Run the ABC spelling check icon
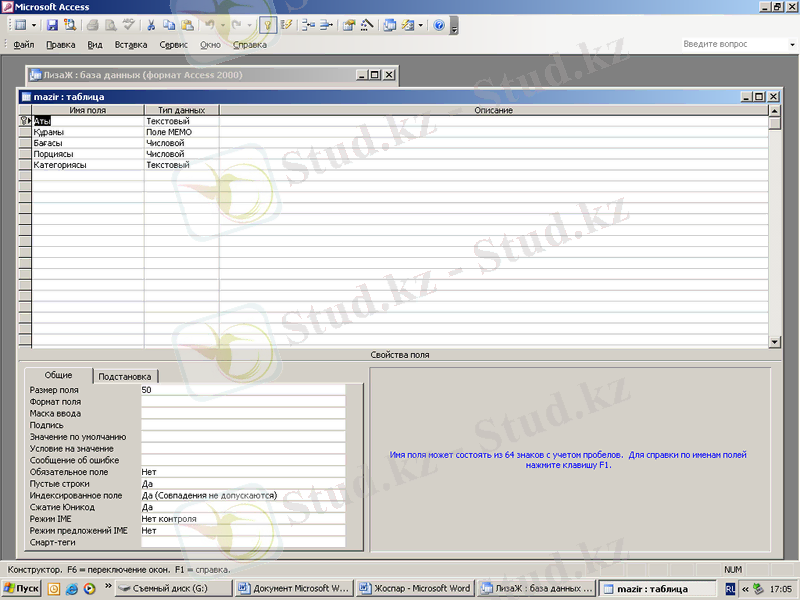 (x=129, y=25)
